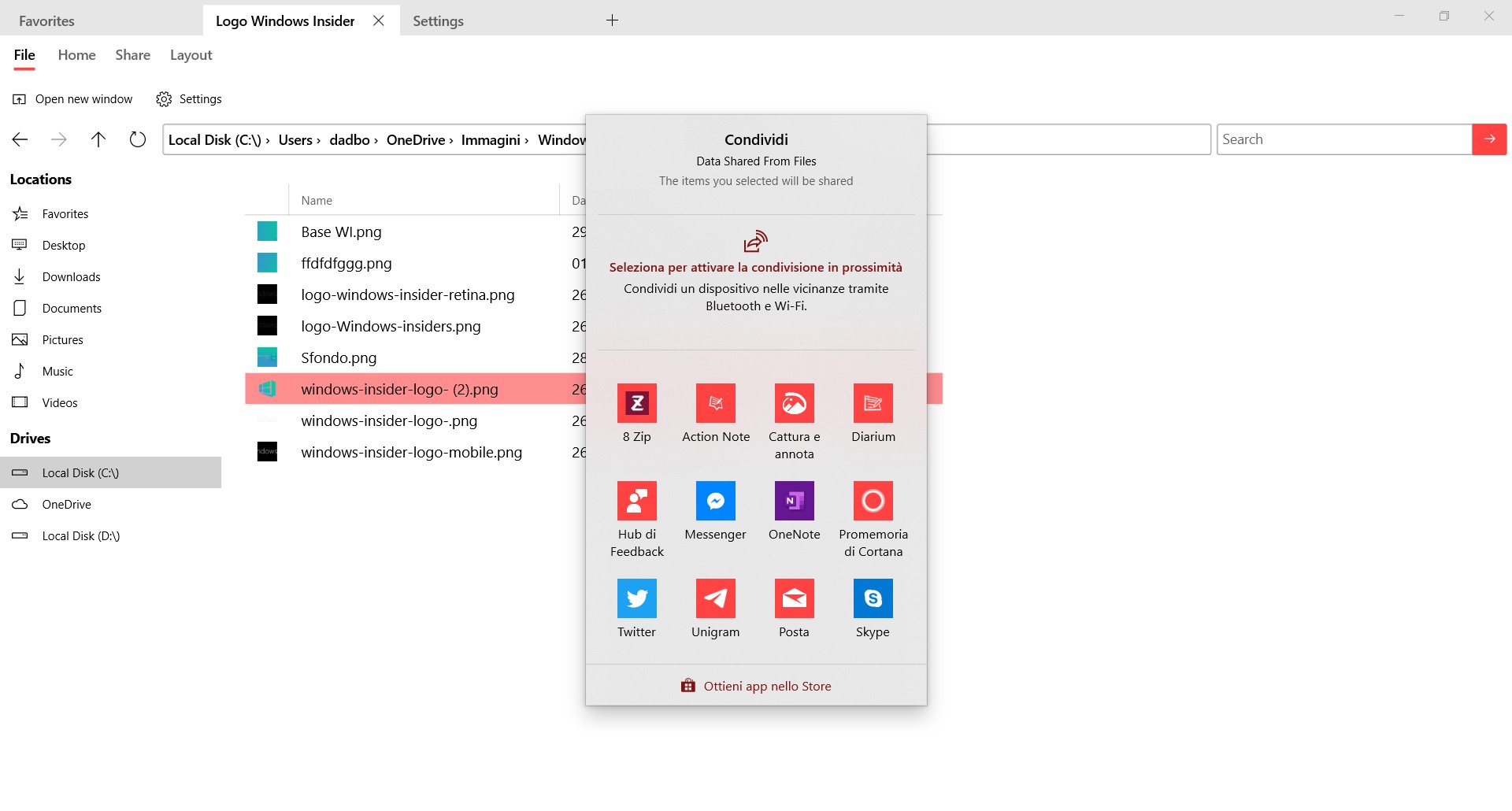1512x811 pixels.
Task: Share to Messenger
Action: point(715,512)
